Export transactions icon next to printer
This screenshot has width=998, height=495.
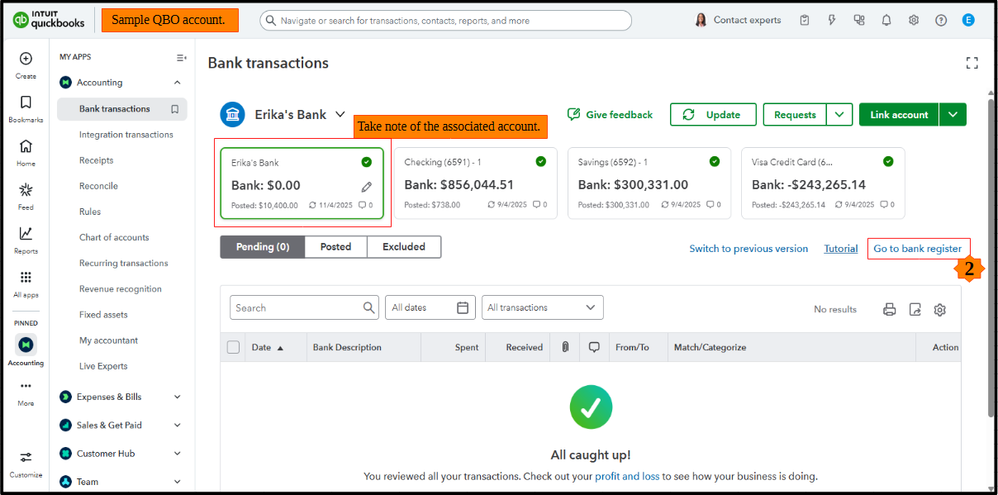coord(915,310)
